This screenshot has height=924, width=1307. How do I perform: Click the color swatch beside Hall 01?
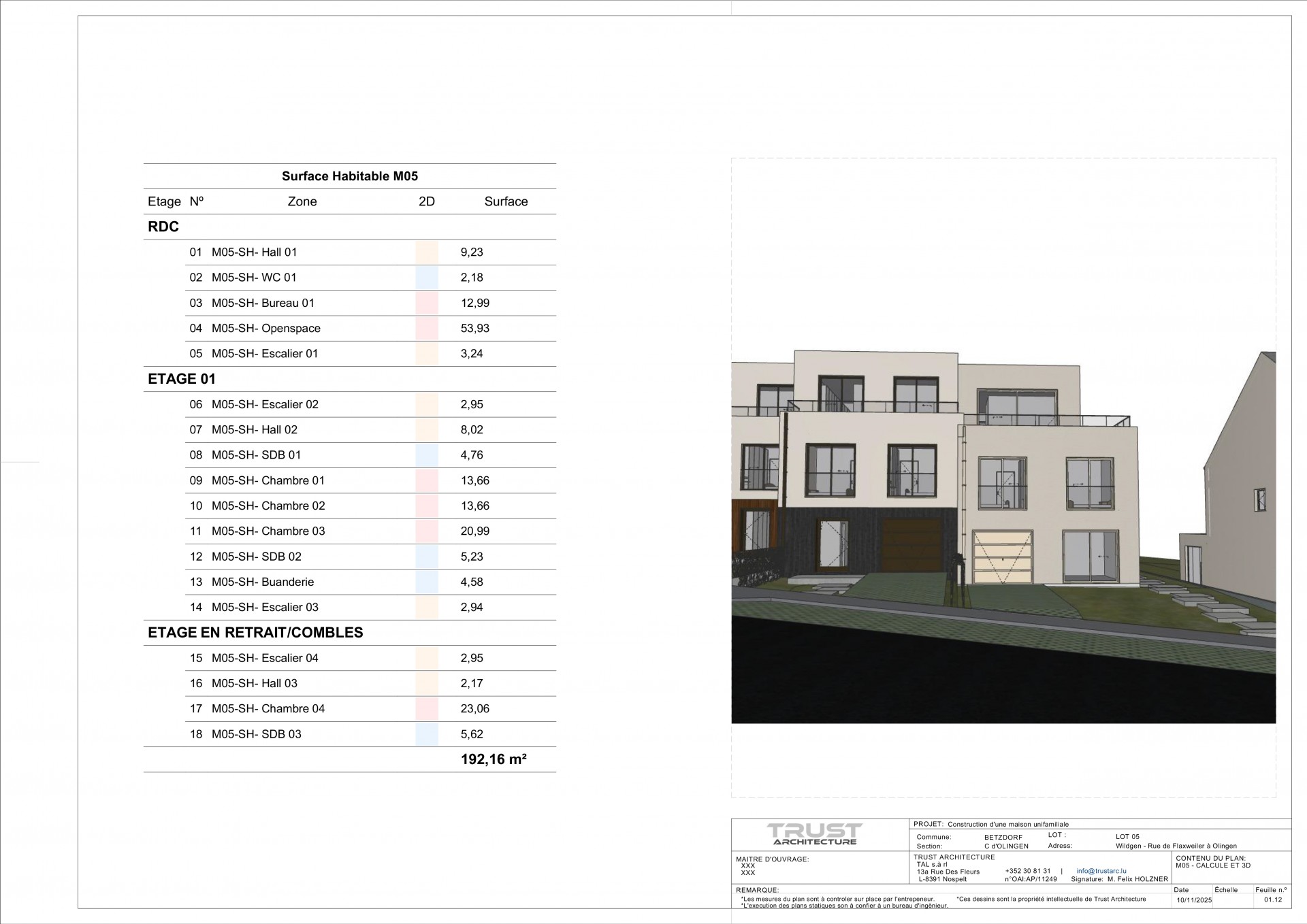coord(427,252)
